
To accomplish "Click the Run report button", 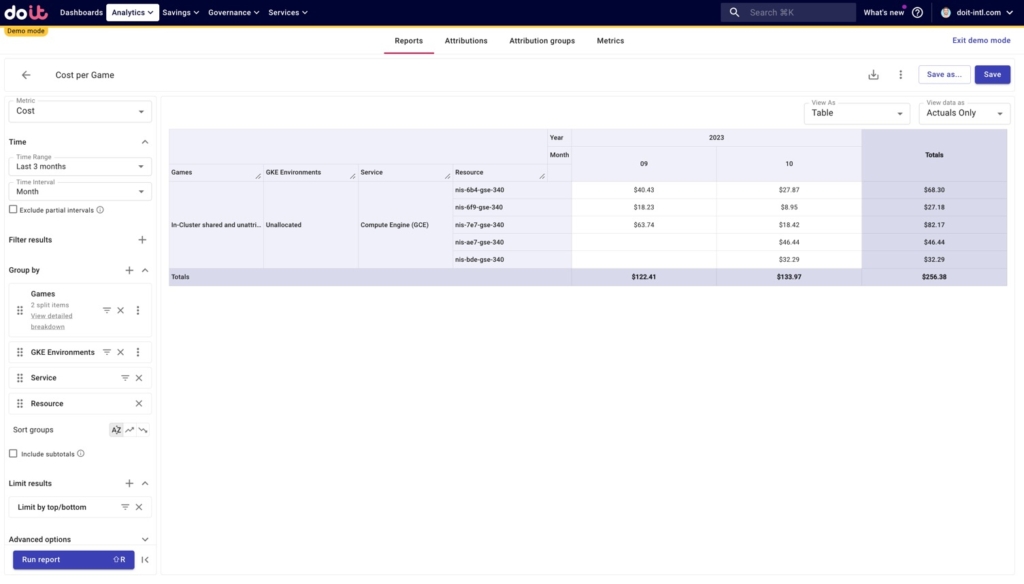I will click(74, 560).
